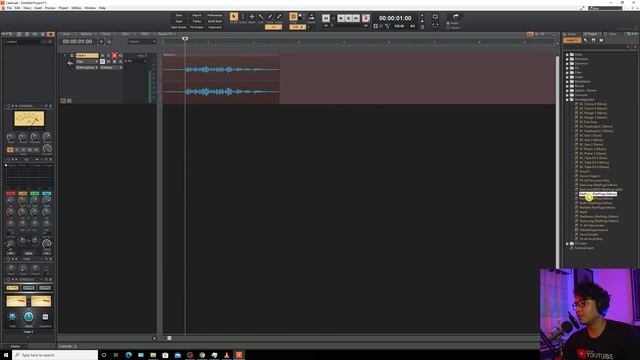The image size is (640, 360).
Task: Toggle the ProChannel Compressor power button
Action: (x=8, y=106)
